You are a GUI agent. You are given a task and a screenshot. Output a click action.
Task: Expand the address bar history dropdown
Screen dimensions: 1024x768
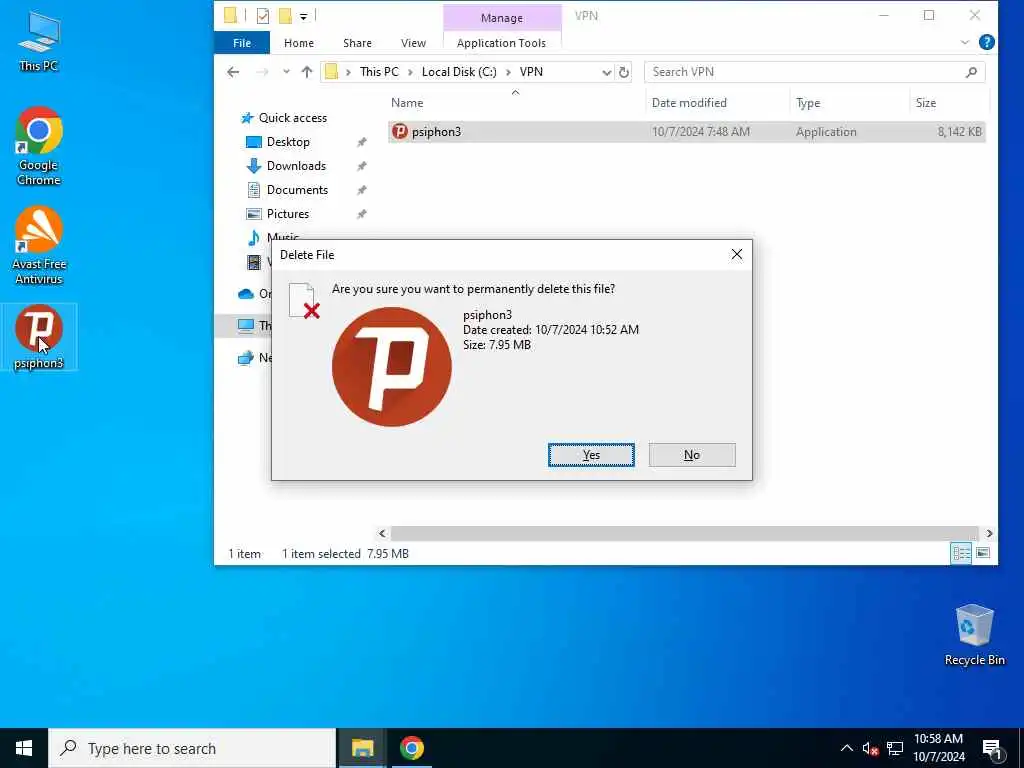point(606,72)
